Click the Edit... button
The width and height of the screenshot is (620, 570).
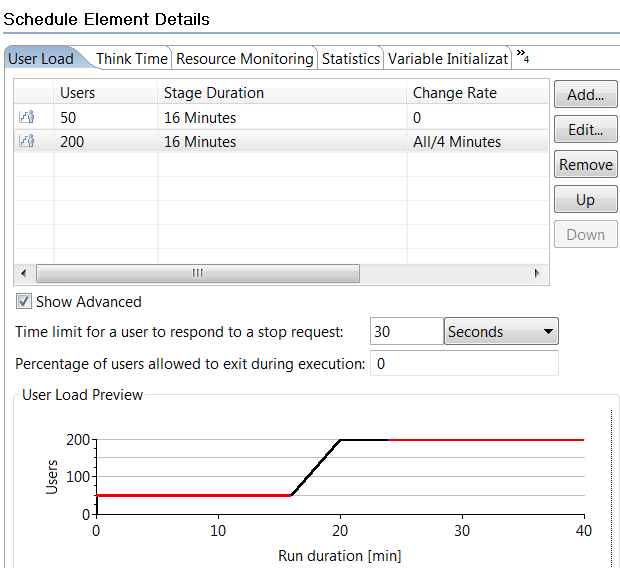[x=586, y=129]
